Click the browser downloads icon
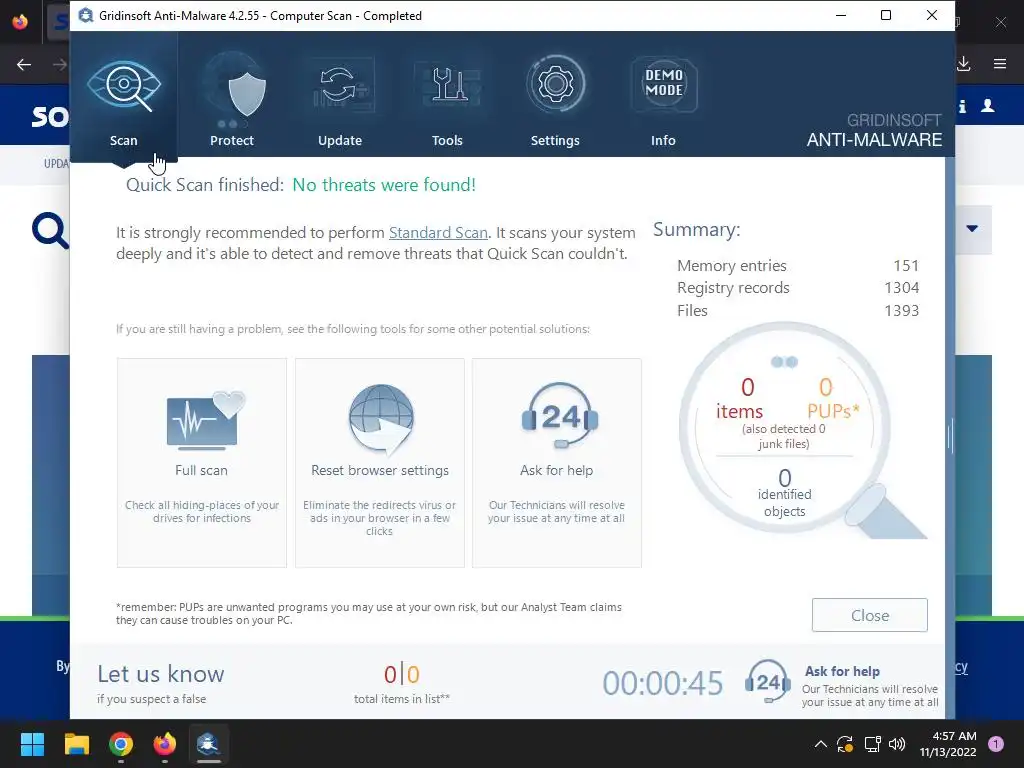The height and width of the screenshot is (768, 1024). 964,63
